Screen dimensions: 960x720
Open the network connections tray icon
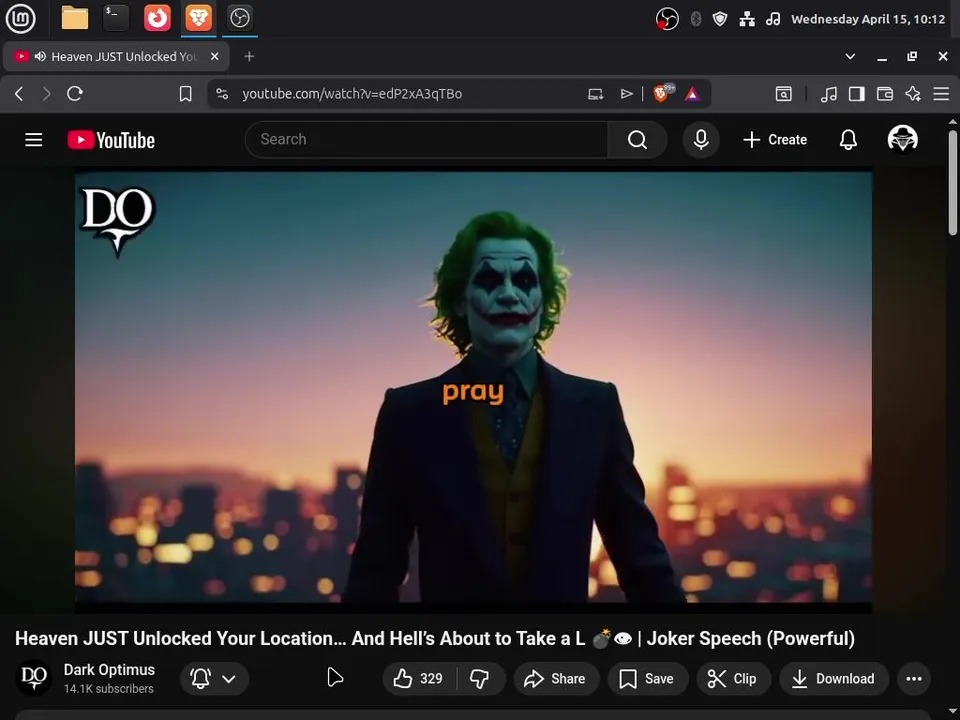coord(747,19)
